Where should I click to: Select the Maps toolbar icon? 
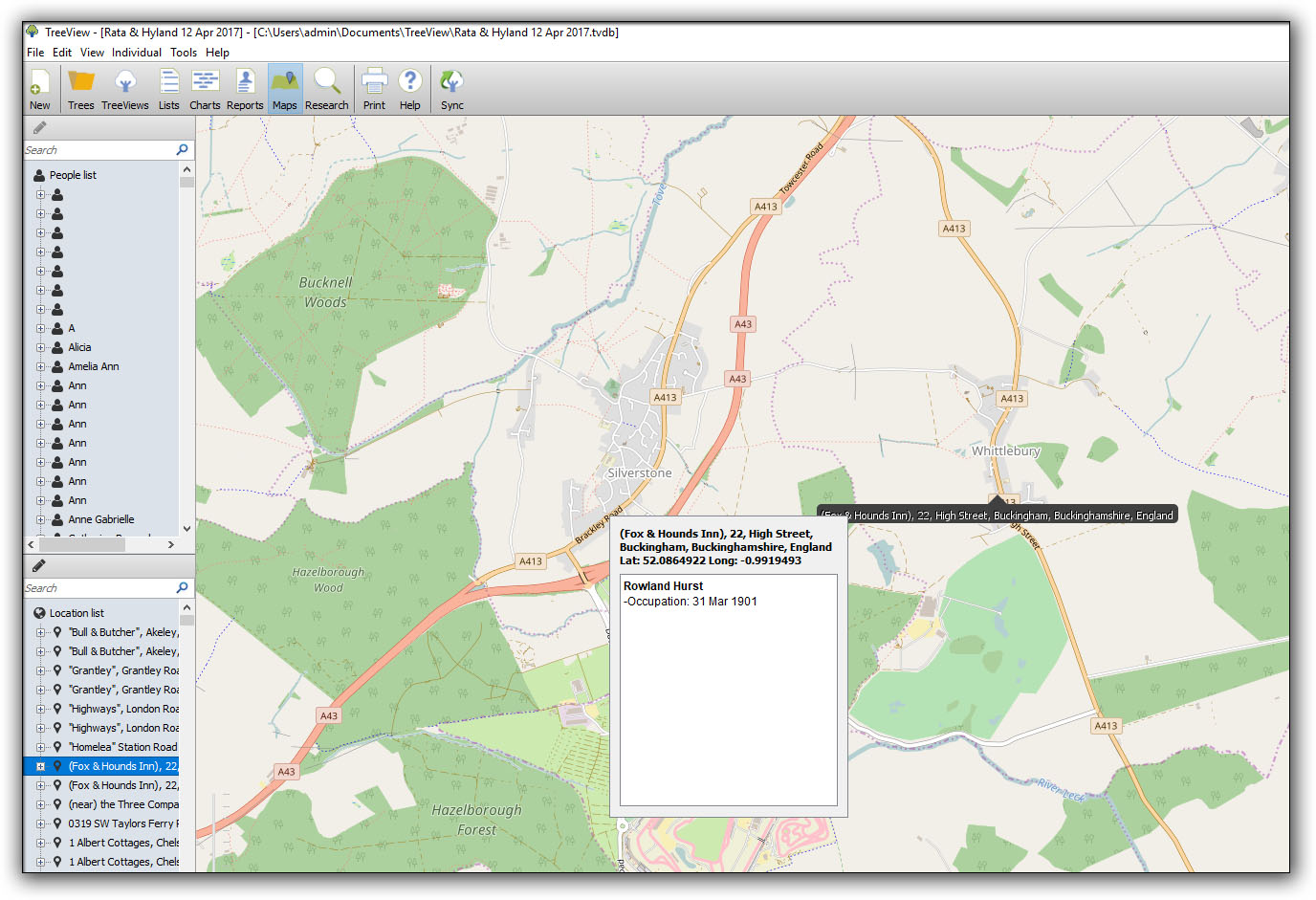coord(285,90)
